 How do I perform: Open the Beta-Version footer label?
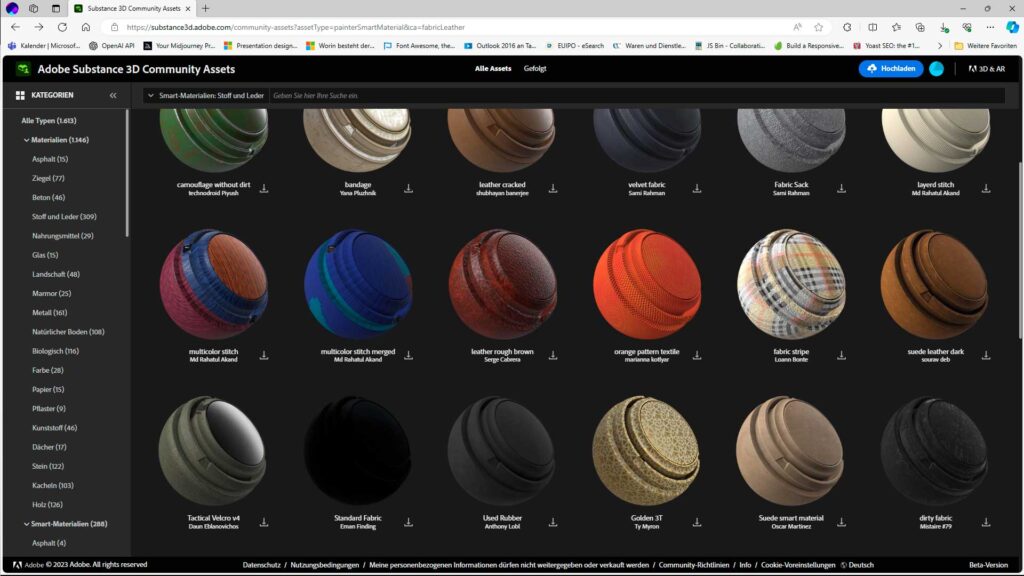point(988,565)
